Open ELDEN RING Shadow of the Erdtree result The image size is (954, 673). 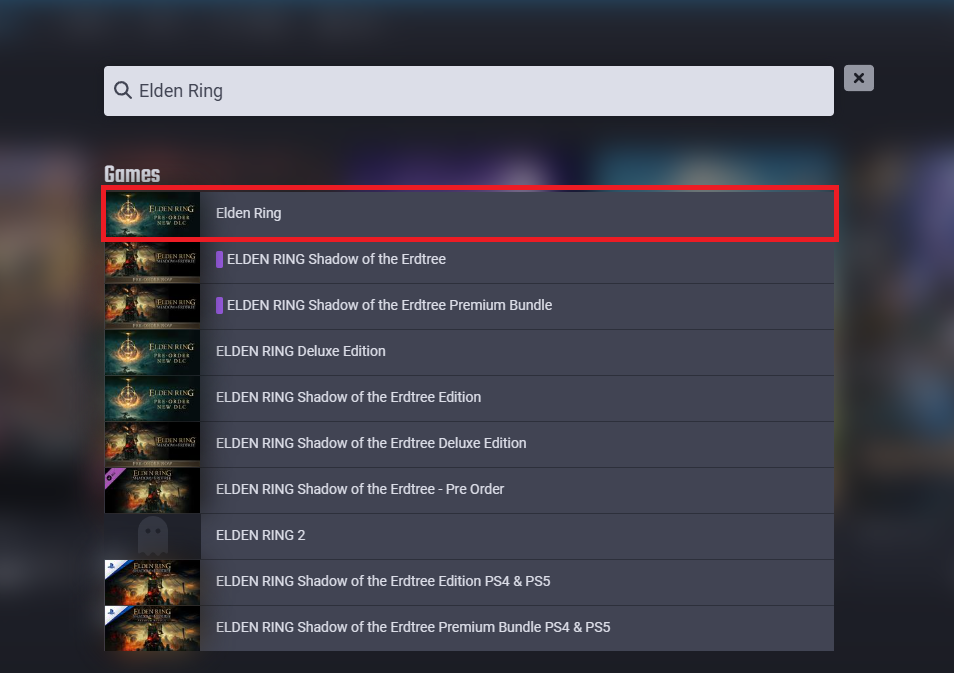coord(469,260)
